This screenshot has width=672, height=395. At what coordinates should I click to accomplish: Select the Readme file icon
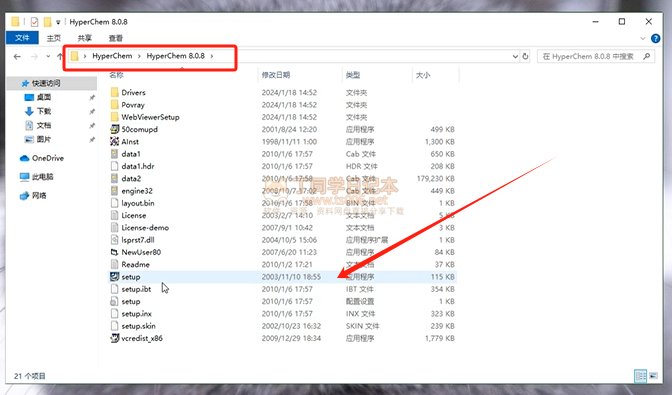tap(114, 264)
